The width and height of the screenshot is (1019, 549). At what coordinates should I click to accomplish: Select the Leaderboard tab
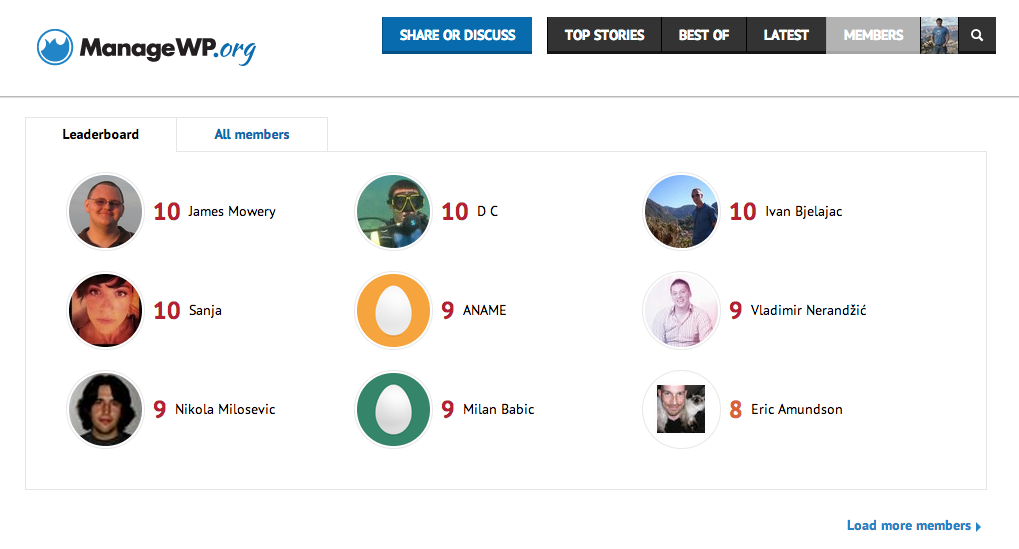[101, 134]
